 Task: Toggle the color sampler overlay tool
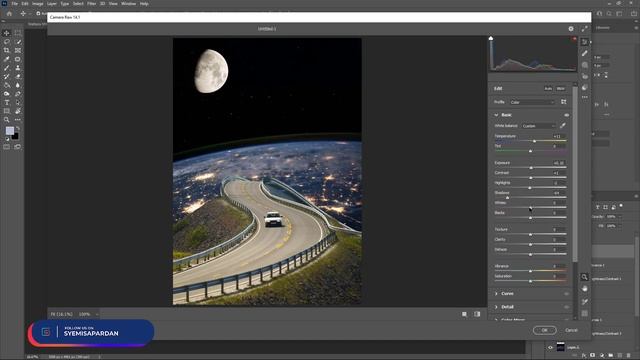[x=584, y=301]
